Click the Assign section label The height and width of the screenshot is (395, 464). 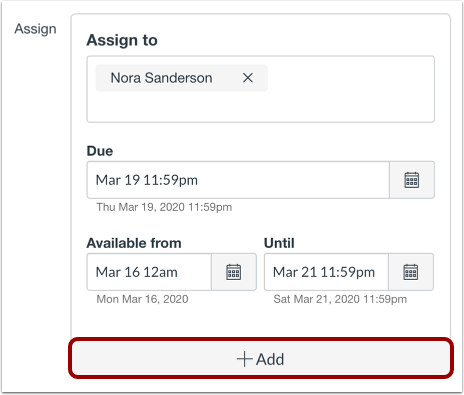coord(35,29)
